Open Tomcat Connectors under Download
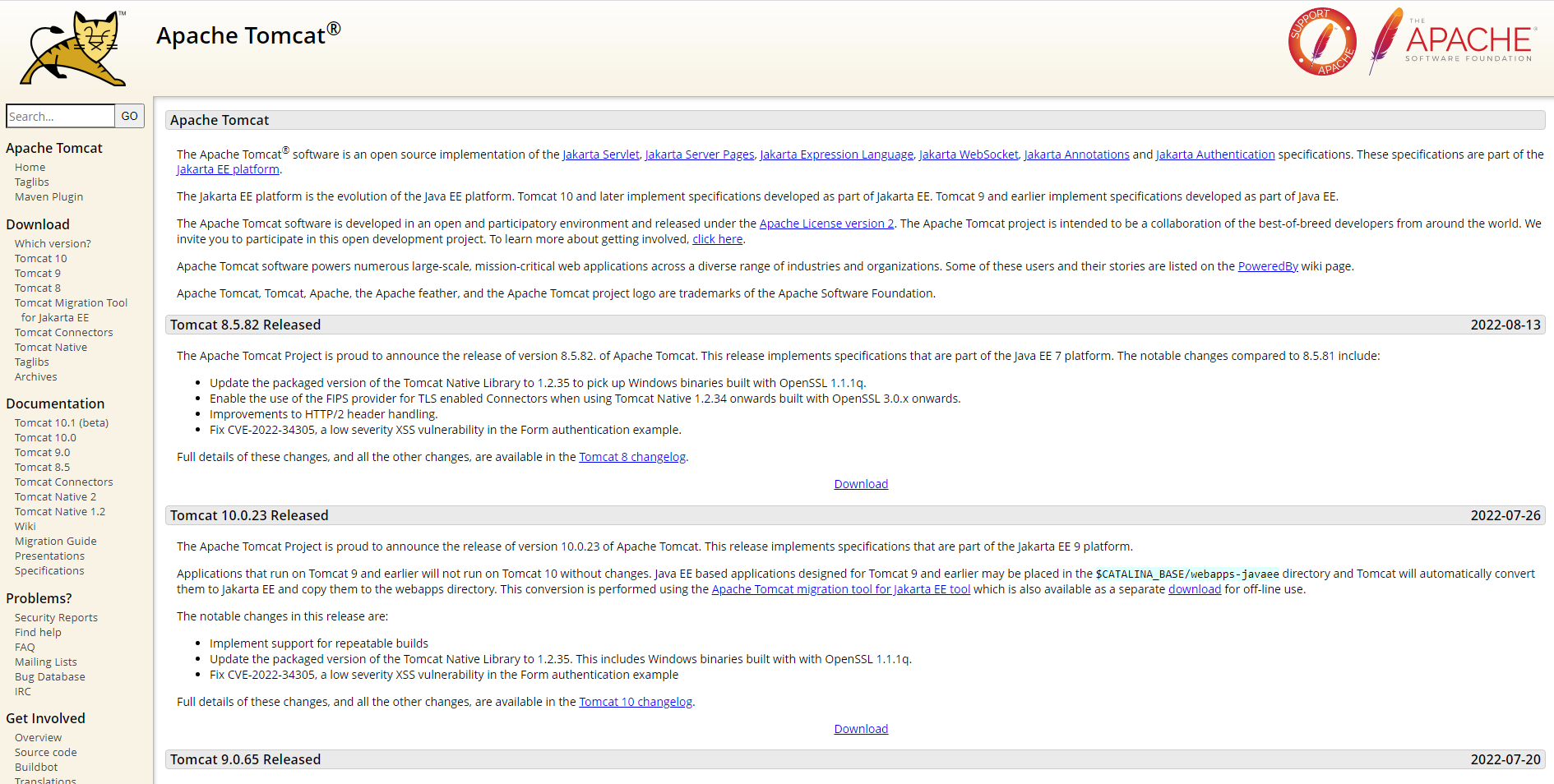This screenshot has height=784, width=1554. [x=64, y=332]
